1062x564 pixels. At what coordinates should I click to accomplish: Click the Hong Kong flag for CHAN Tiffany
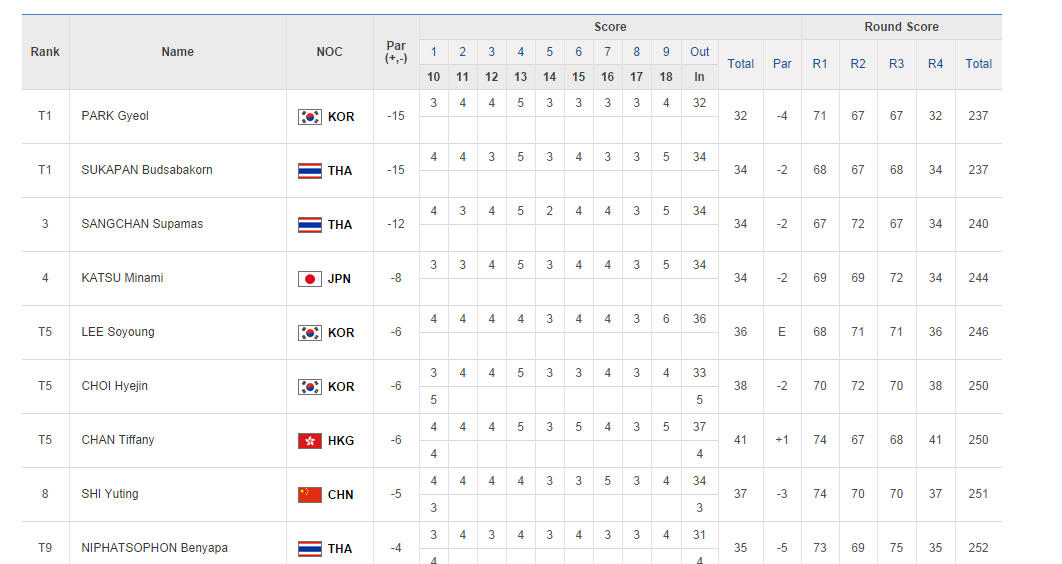[309, 441]
